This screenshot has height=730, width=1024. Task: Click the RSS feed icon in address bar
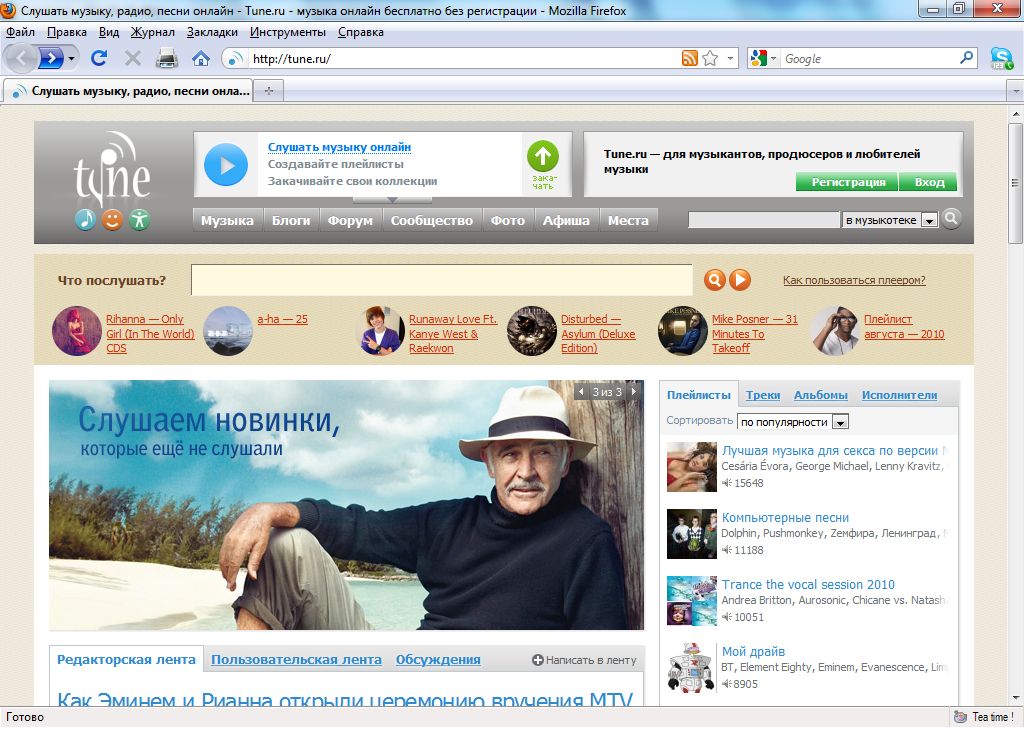[x=689, y=59]
